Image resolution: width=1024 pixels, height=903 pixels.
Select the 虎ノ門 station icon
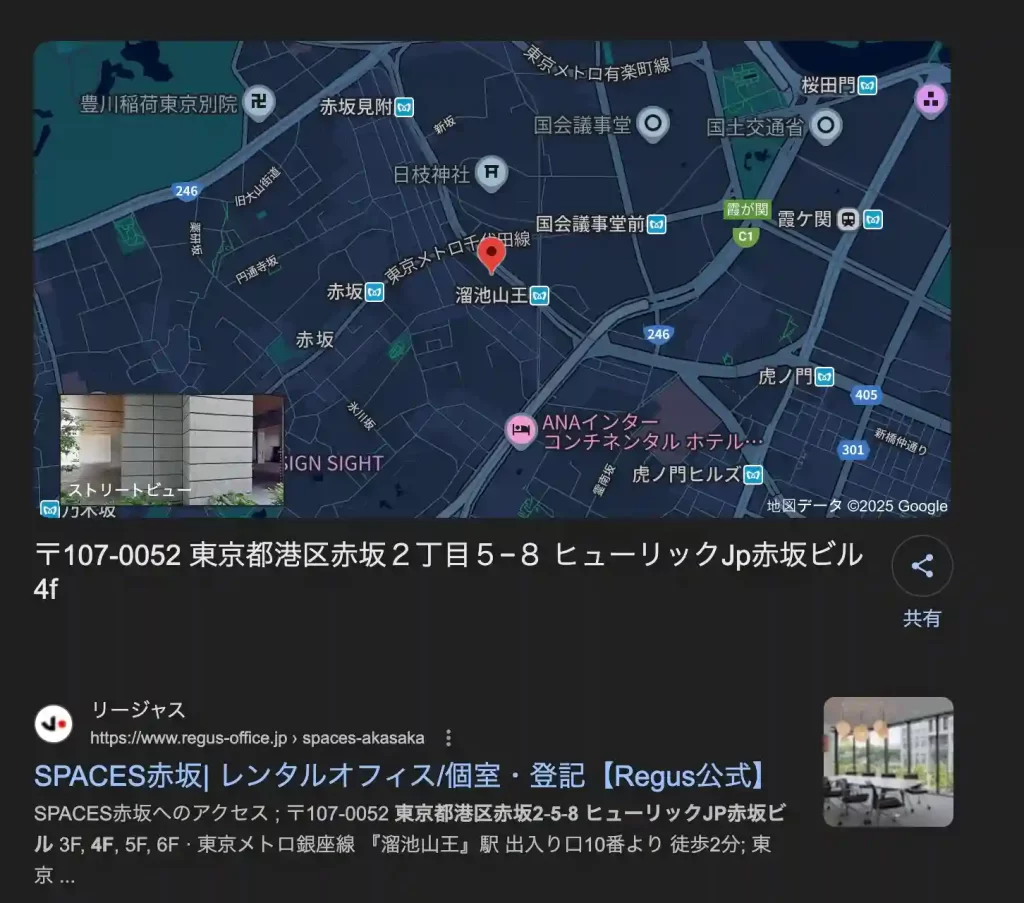point(822,377)
